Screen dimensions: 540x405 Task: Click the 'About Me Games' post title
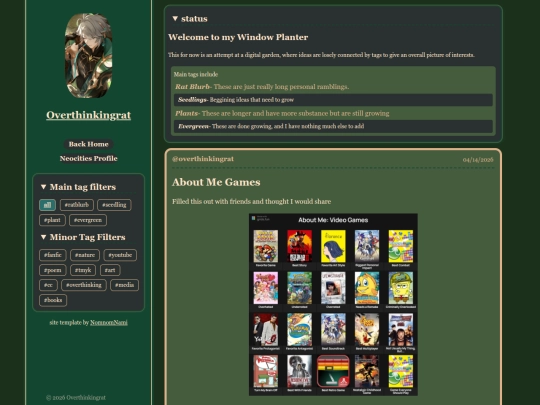pyautogui.click(x=216, y=182)
